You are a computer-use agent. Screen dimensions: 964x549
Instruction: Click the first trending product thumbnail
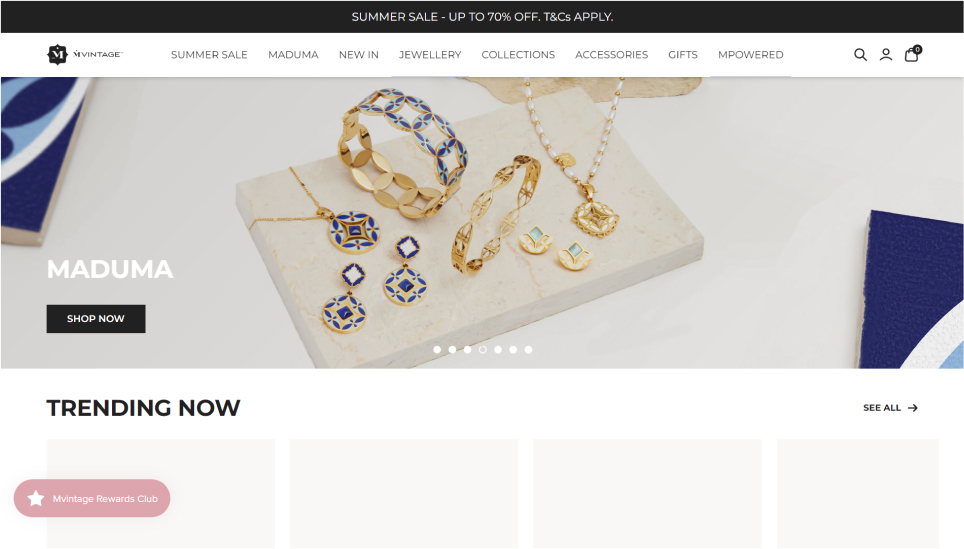(x=160, y=494)
